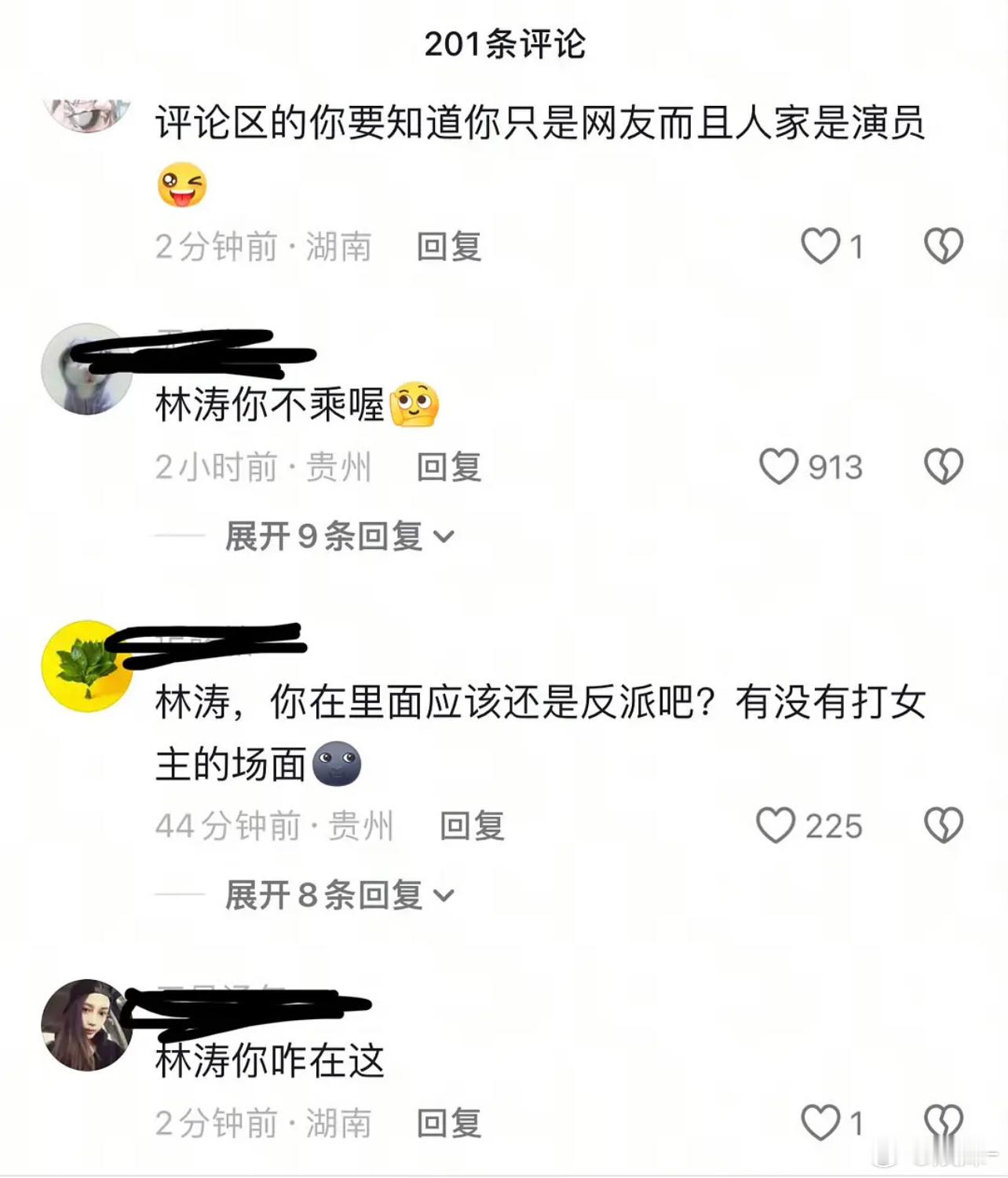Tap broken heart on 225-like comment
This screenshot has width=1008, height=1178.
coord(944,825)
